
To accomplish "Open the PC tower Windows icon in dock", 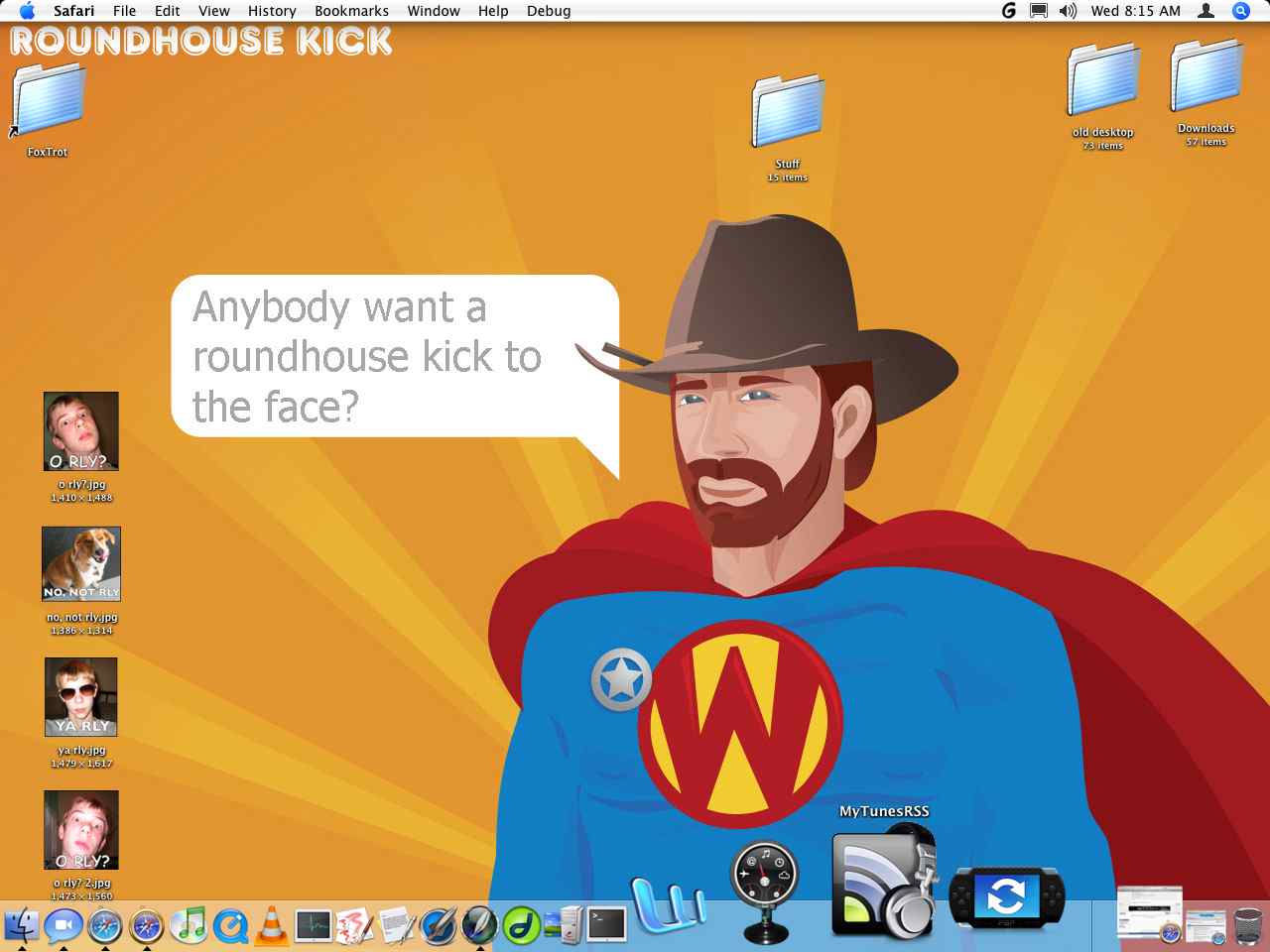I will tap(563, 925).
